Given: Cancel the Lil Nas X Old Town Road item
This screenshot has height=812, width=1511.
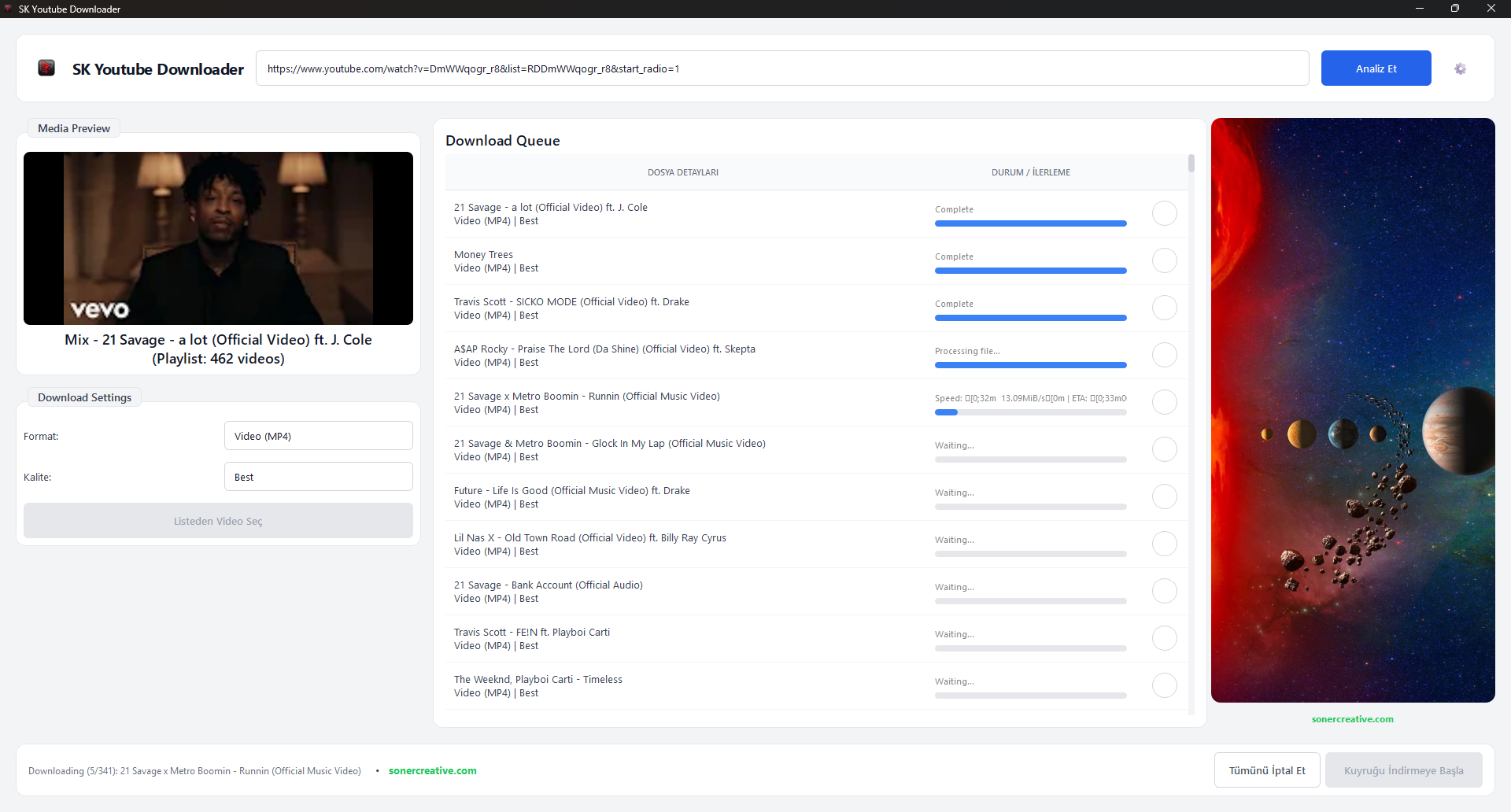Looking at the screenshot, I should (1165, 544).
